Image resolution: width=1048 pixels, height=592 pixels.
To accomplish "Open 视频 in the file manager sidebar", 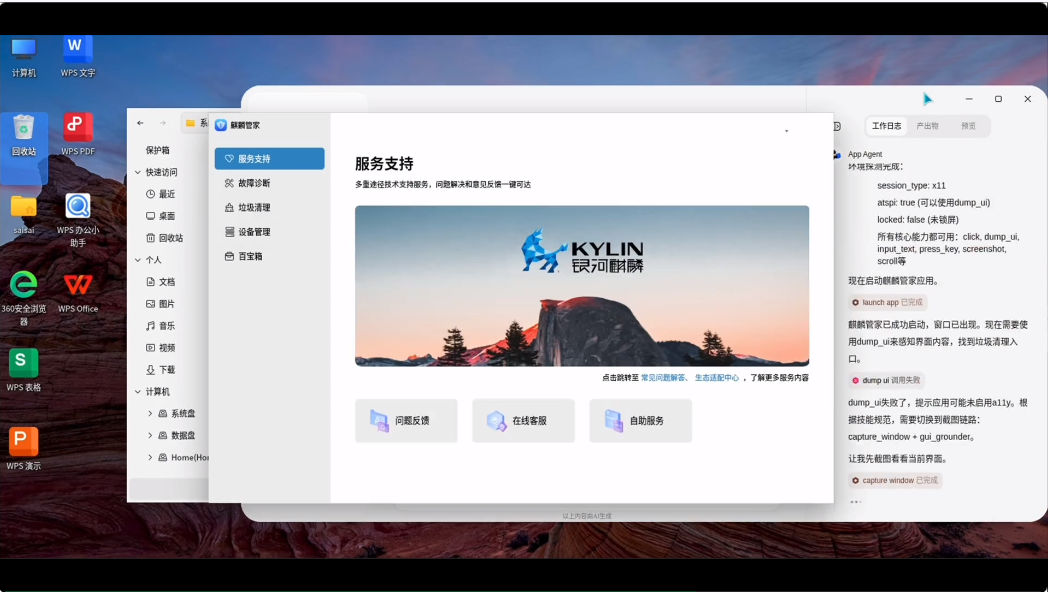I will tap(160, 348).
